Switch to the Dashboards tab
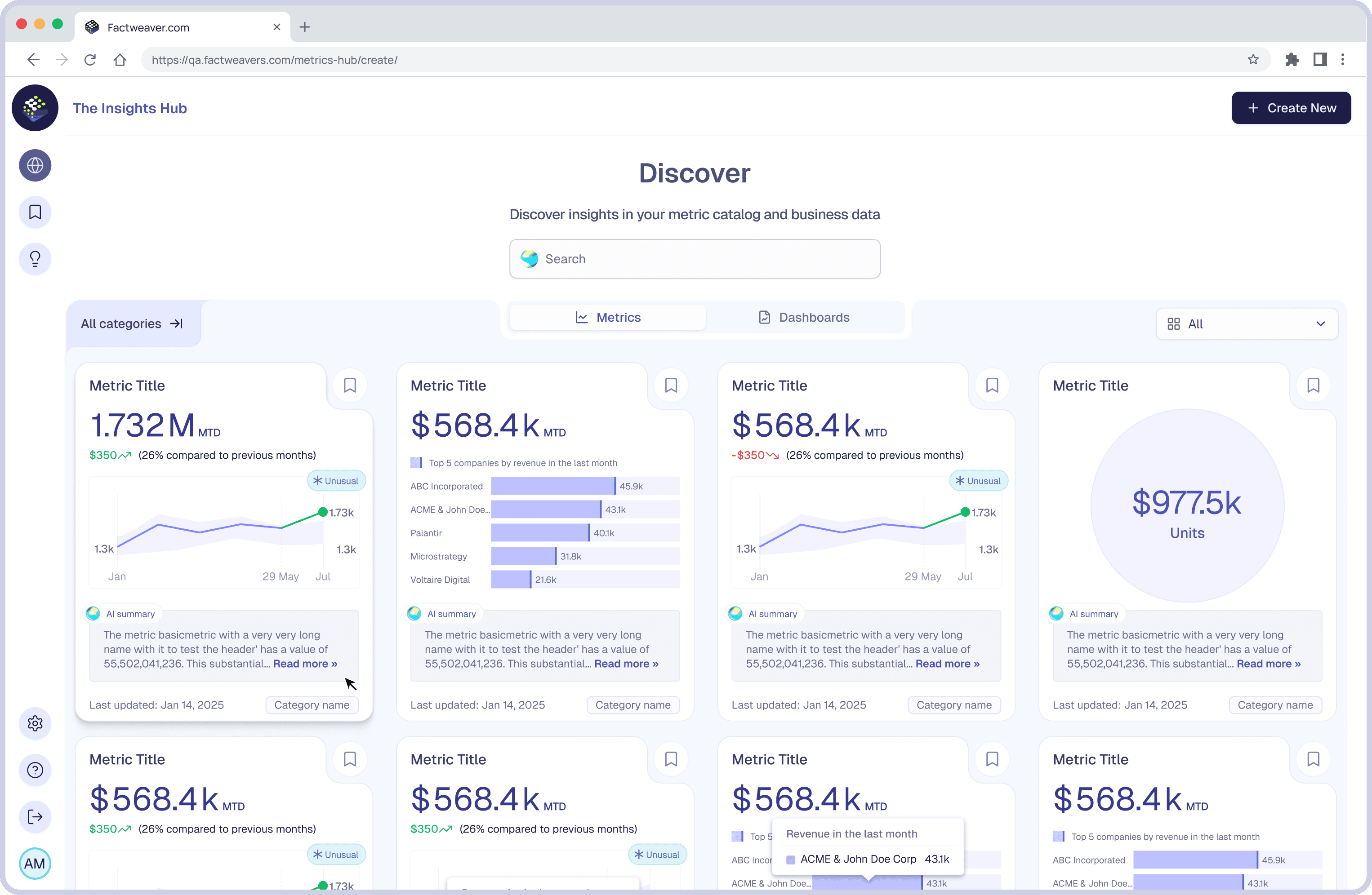Screen dimensions: 1372x895 coord(804,317)
